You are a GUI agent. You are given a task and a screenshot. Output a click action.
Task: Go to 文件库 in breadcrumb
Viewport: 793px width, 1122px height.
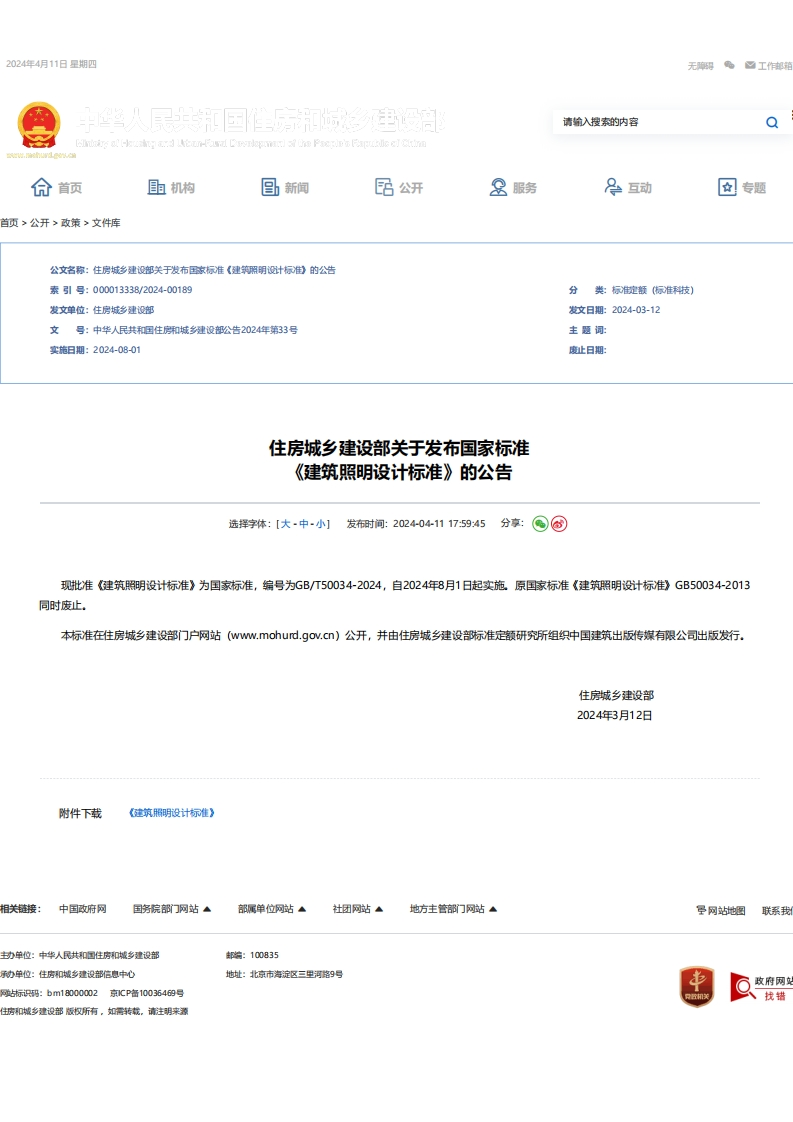click(x=106, y=223)
